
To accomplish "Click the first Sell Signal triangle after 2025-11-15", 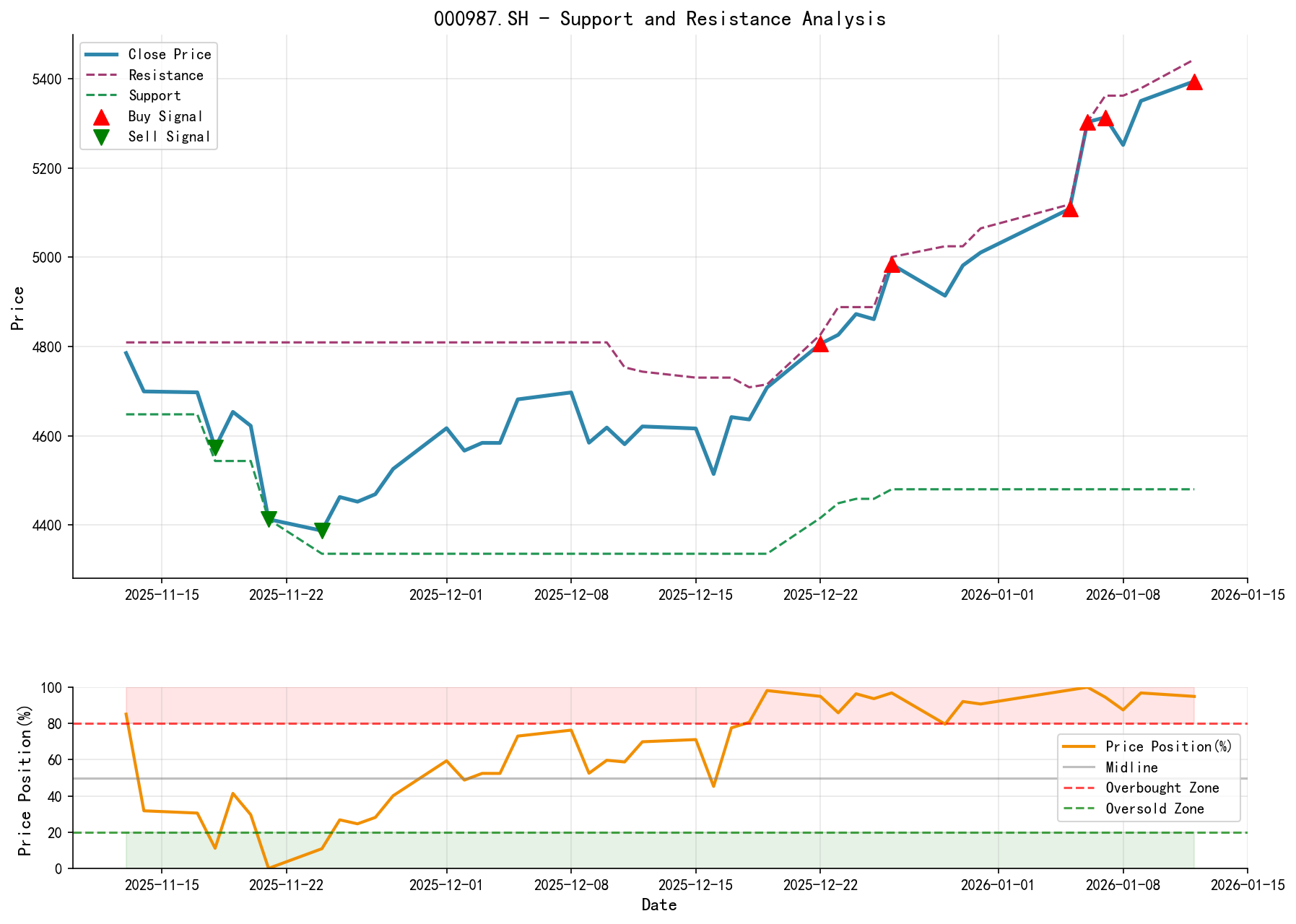I will coord(215,448).
